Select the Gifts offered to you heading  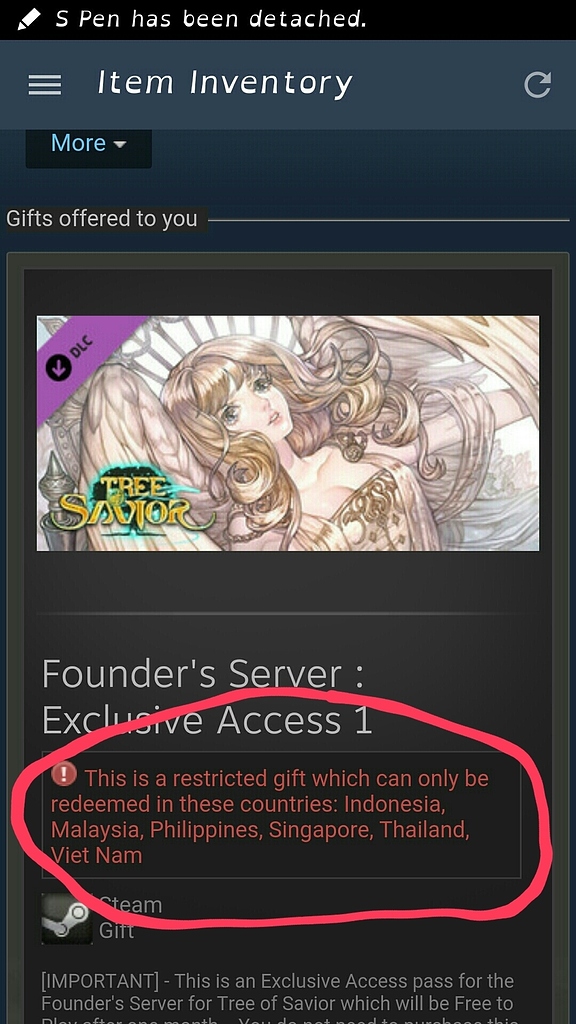tap(102, 218)
